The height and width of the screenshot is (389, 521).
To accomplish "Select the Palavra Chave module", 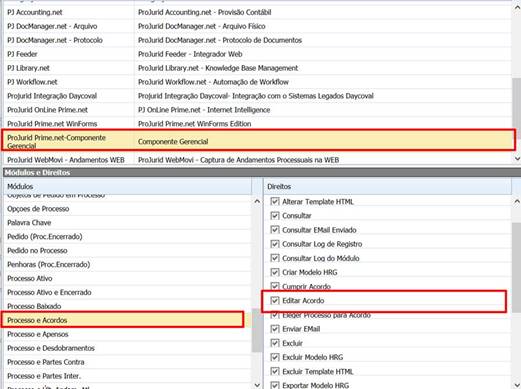I will [x=127, y=223].
